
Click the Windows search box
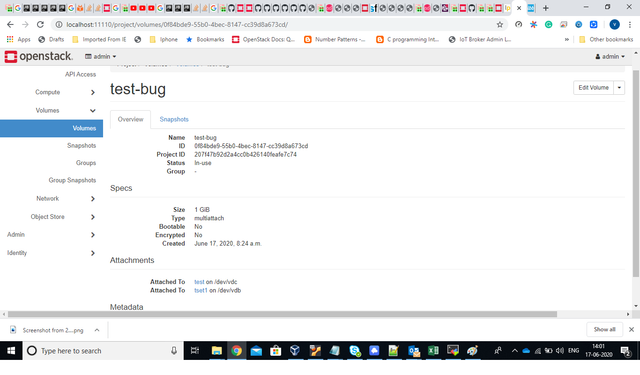102,351
